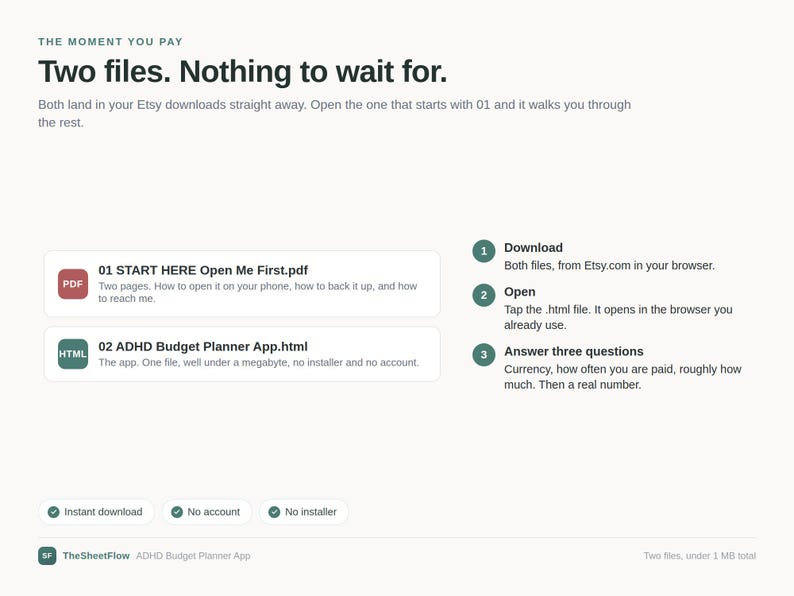Click 'Answer three questions' step title
The height and width of the screenshot is (596, 794).
pos(574,351)
